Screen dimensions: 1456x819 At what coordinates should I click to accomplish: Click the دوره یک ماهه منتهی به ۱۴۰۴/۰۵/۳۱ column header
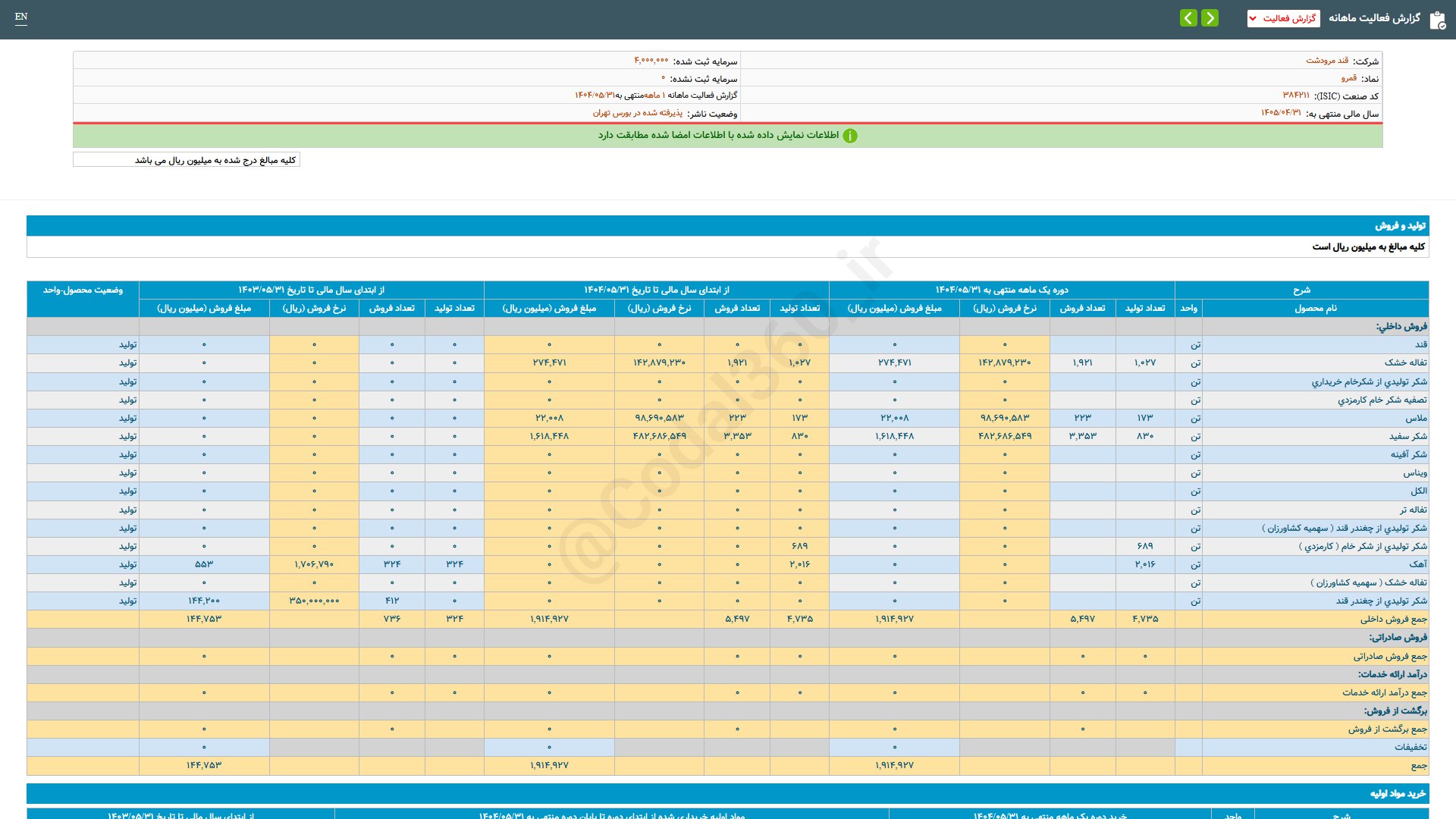1002,290
